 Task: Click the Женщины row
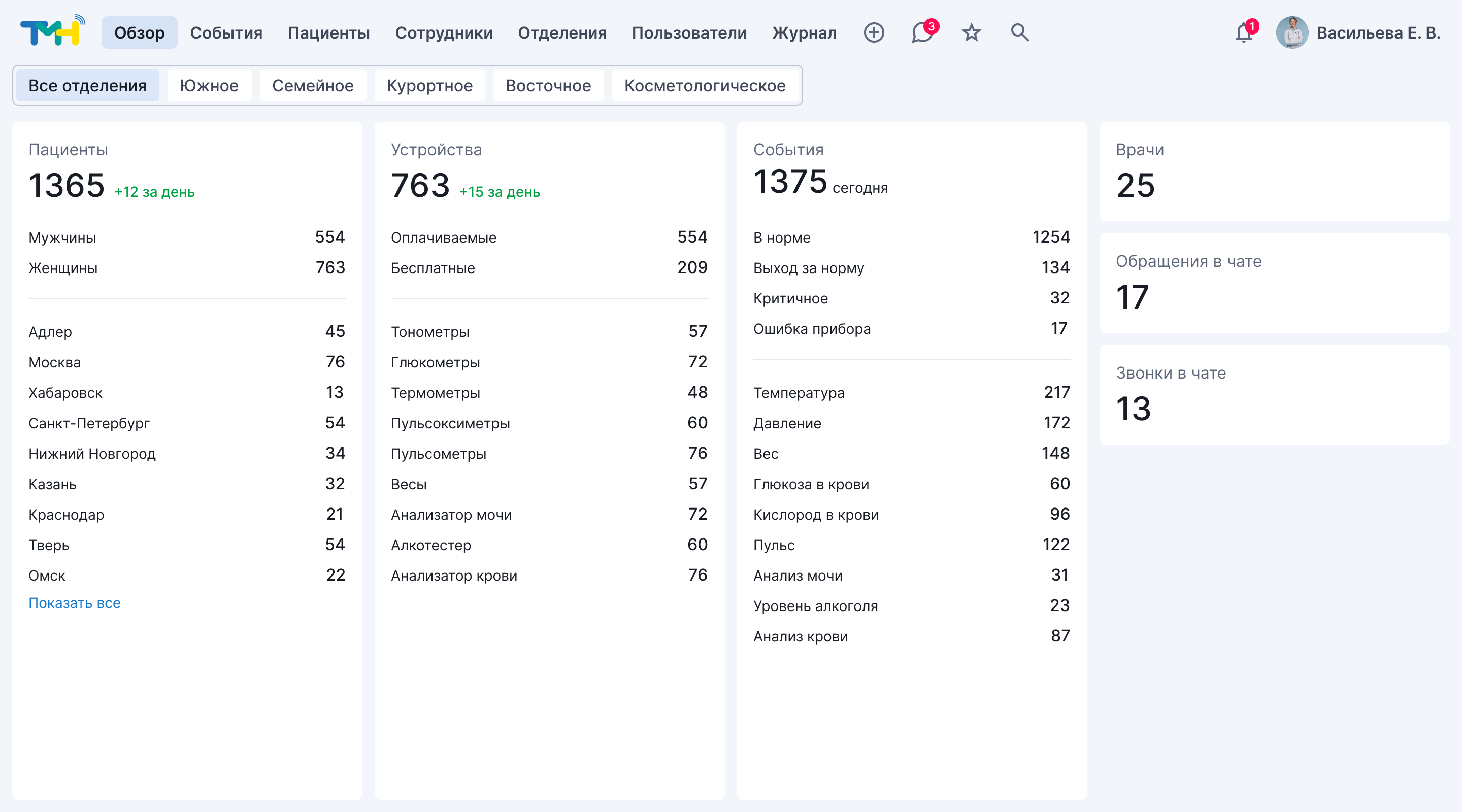point(187,268)
